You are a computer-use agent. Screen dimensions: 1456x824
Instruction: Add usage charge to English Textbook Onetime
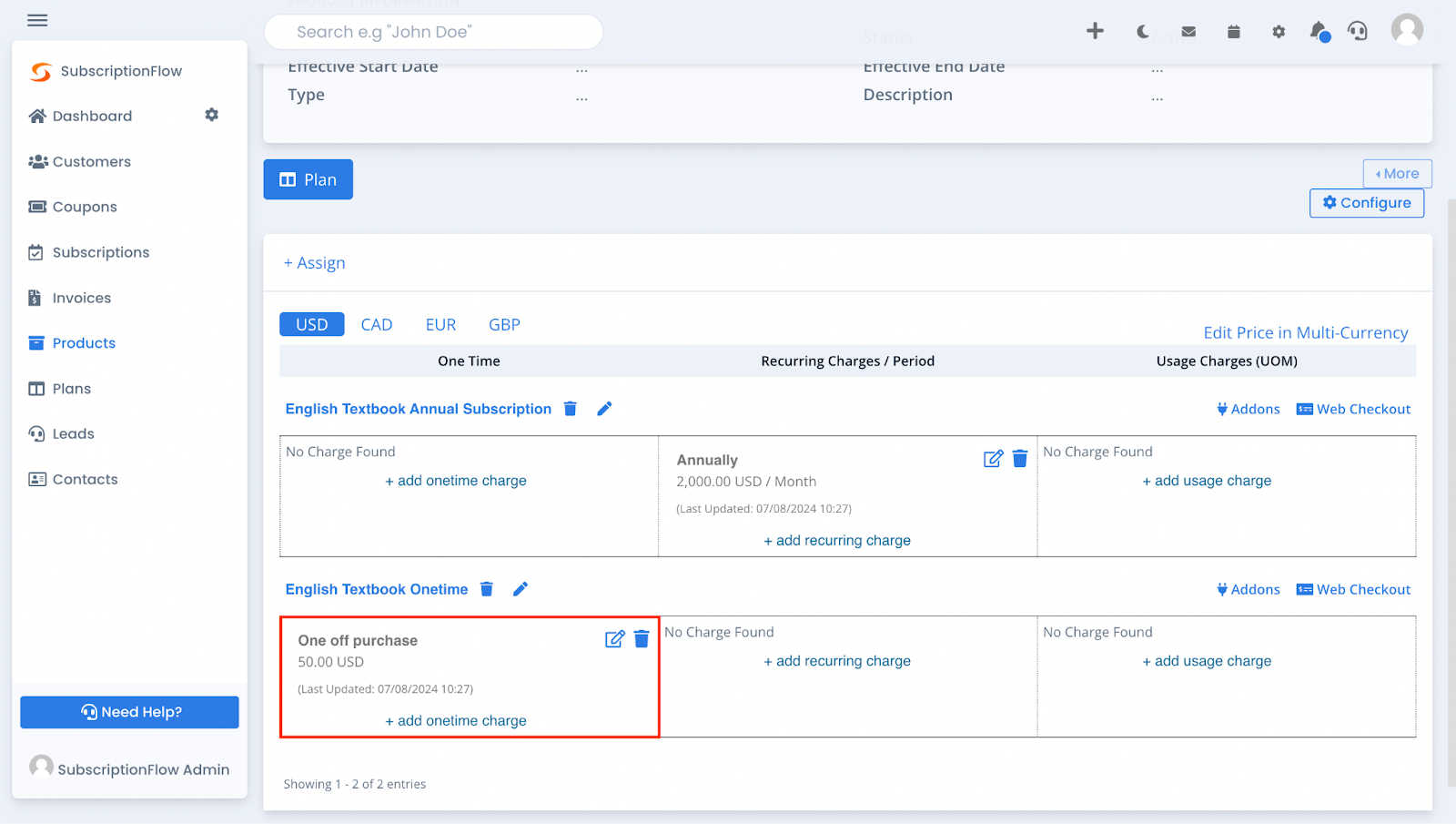[1207, 661]
